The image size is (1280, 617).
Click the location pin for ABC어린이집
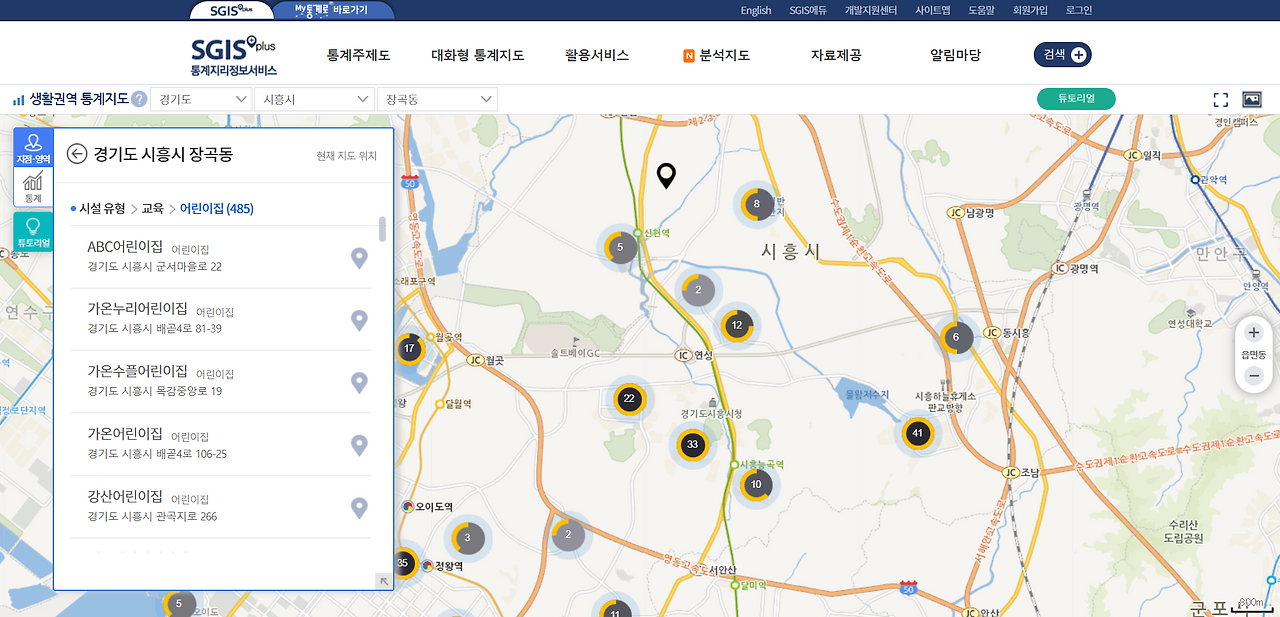tap(359, 256)
